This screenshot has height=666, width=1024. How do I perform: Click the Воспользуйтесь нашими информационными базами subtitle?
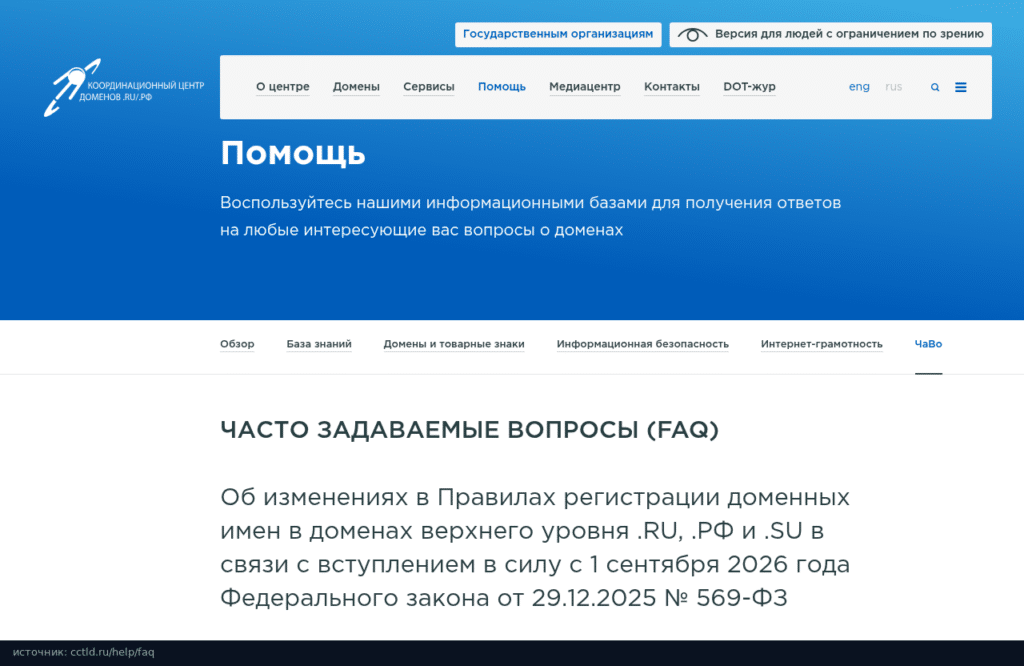click(x=530, y=216)
